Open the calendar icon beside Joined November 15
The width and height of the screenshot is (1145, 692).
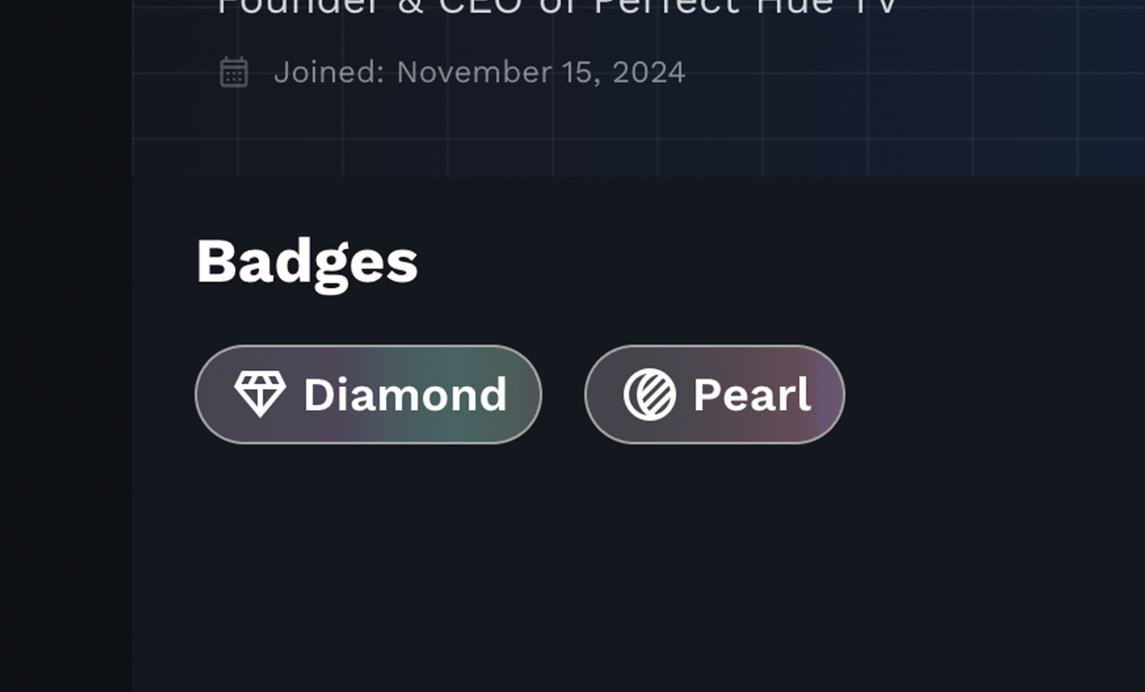coord(234,72)
